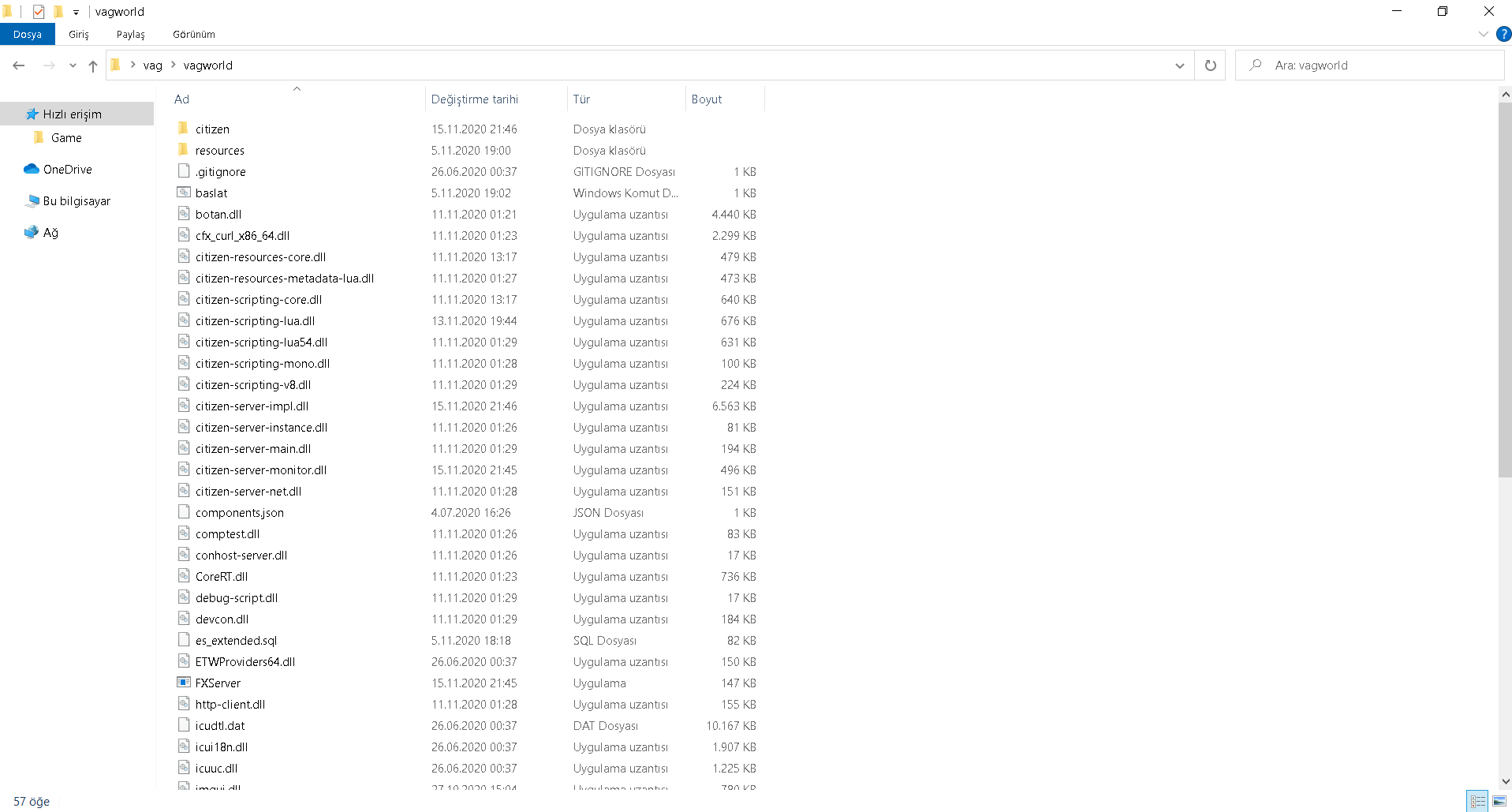Select ETWProviders64.dll file name

(245, 662)
